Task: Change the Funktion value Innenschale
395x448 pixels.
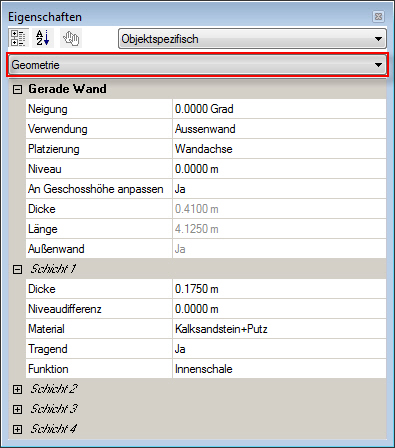Action: coord(279,369)
